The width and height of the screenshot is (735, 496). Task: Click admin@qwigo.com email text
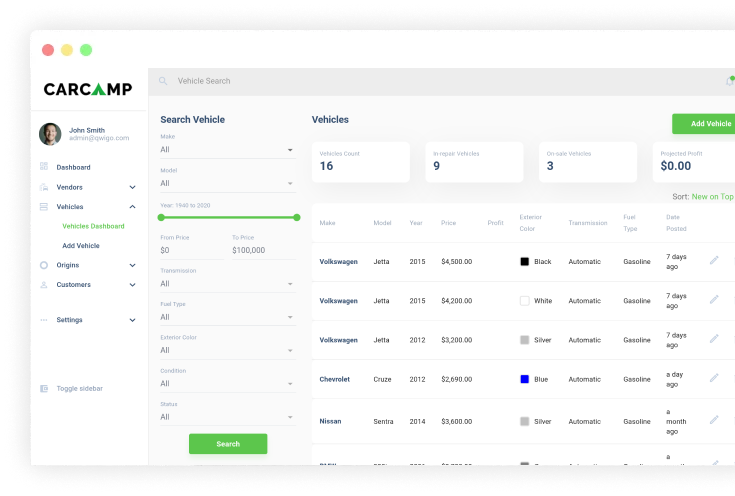click(x=99, y=138)
